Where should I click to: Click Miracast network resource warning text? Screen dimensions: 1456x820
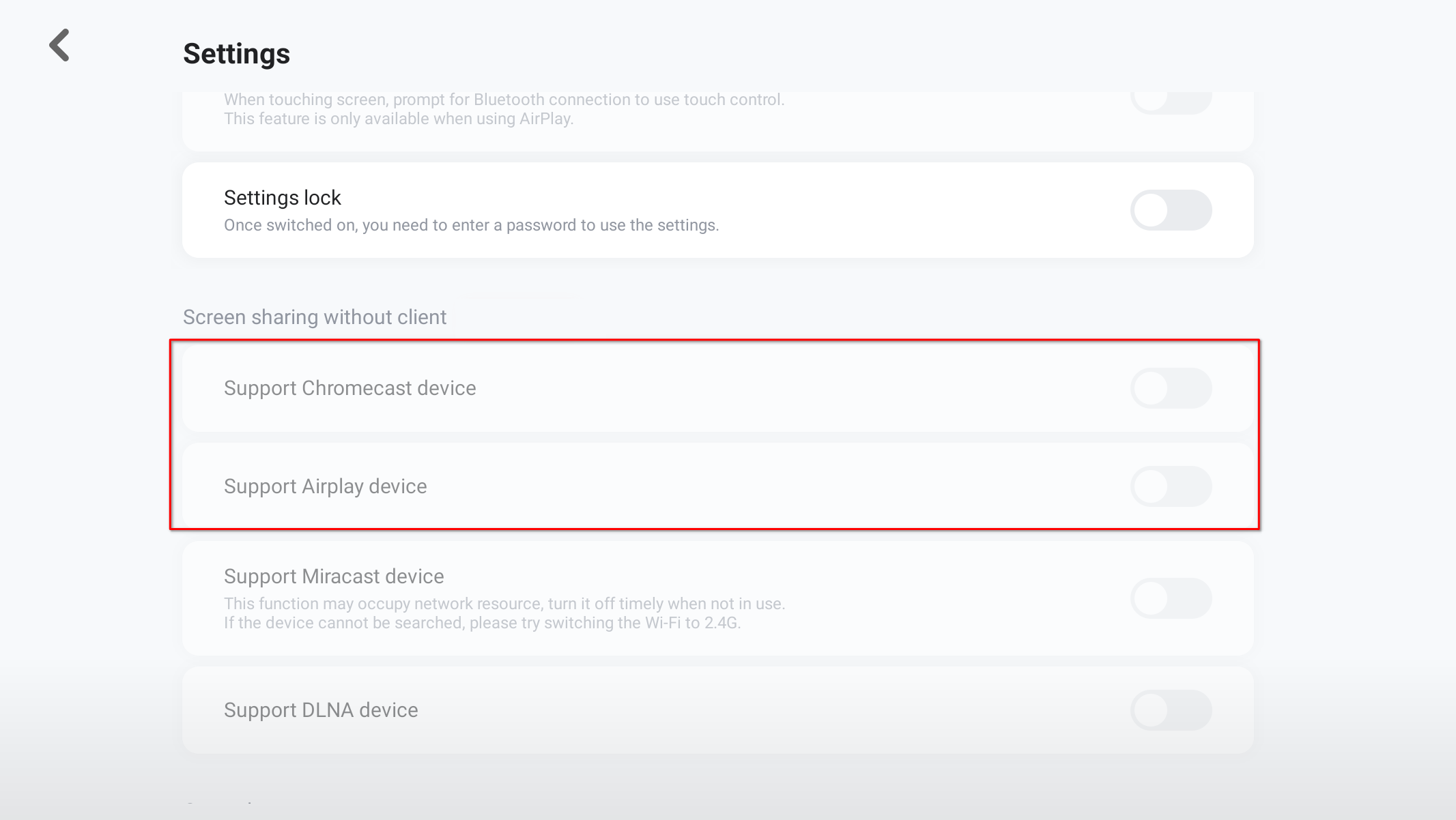(504, 604)
